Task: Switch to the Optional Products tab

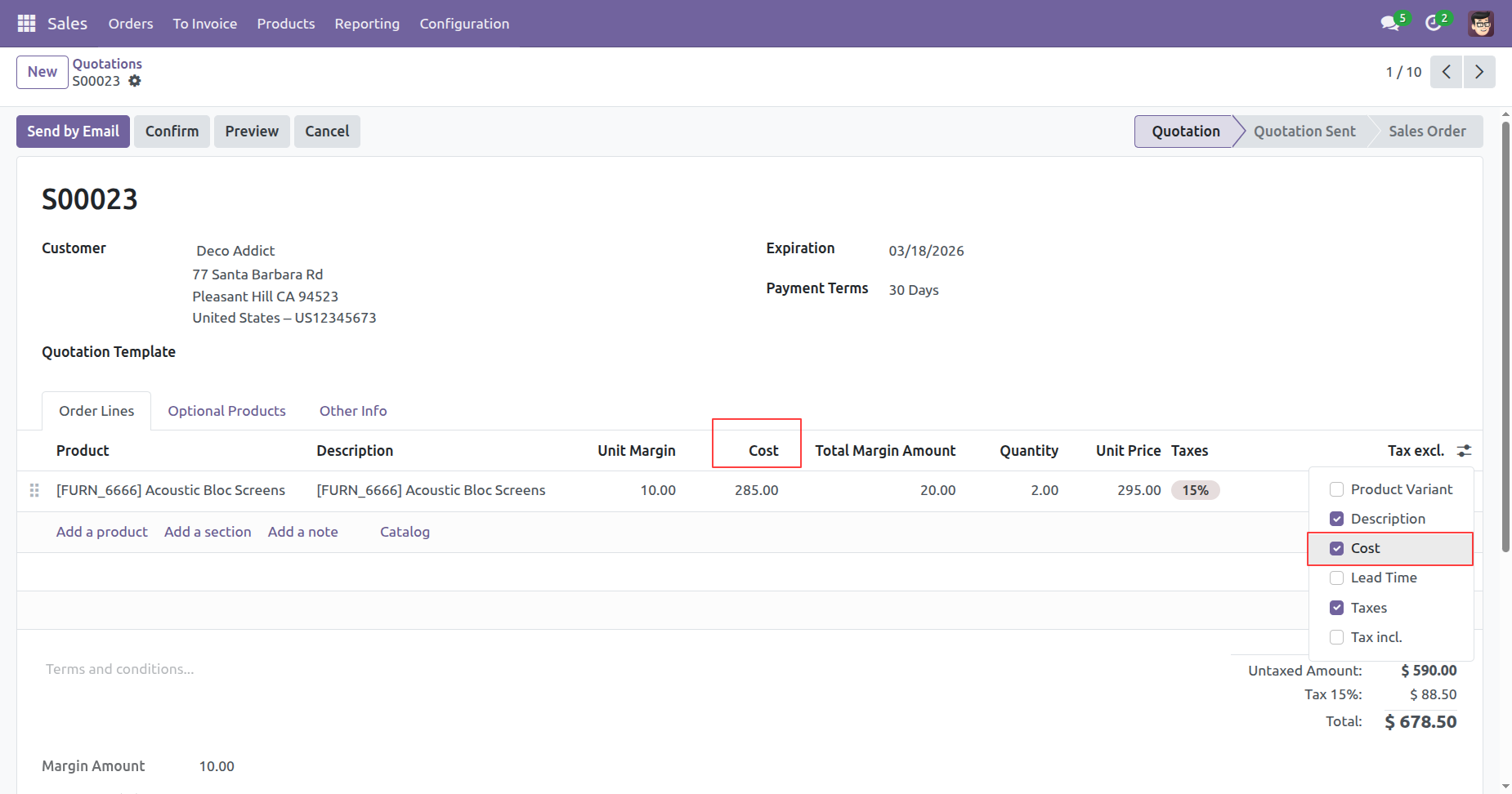Action: 226,411
